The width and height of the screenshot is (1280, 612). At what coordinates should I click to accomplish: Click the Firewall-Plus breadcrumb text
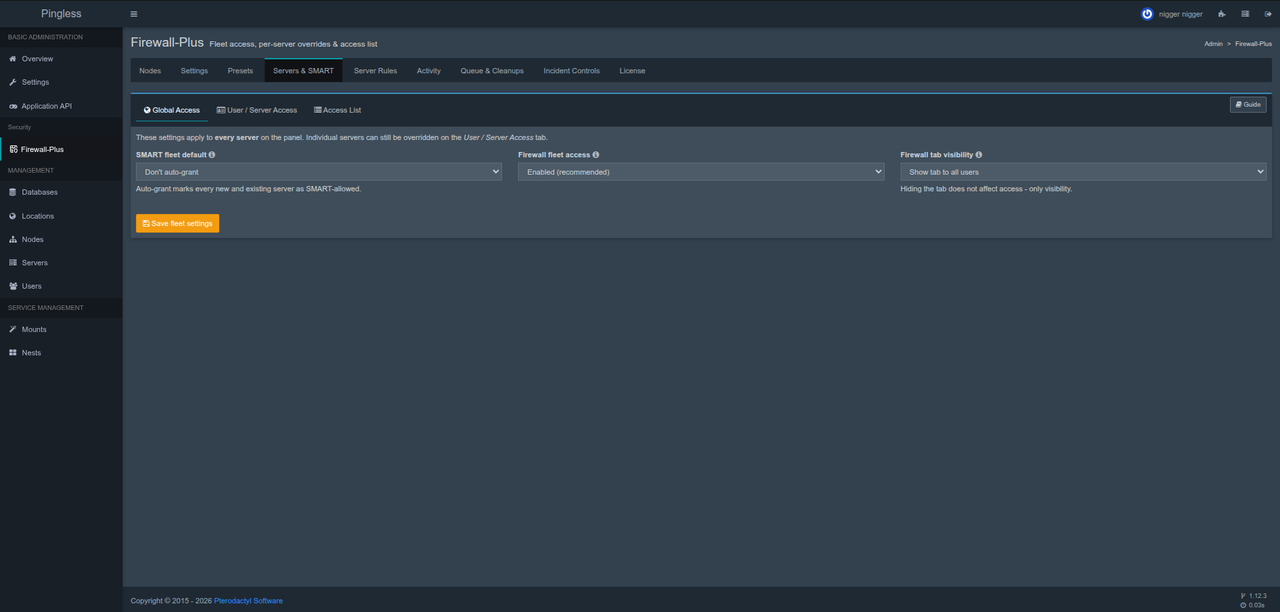click(1253, 44)
